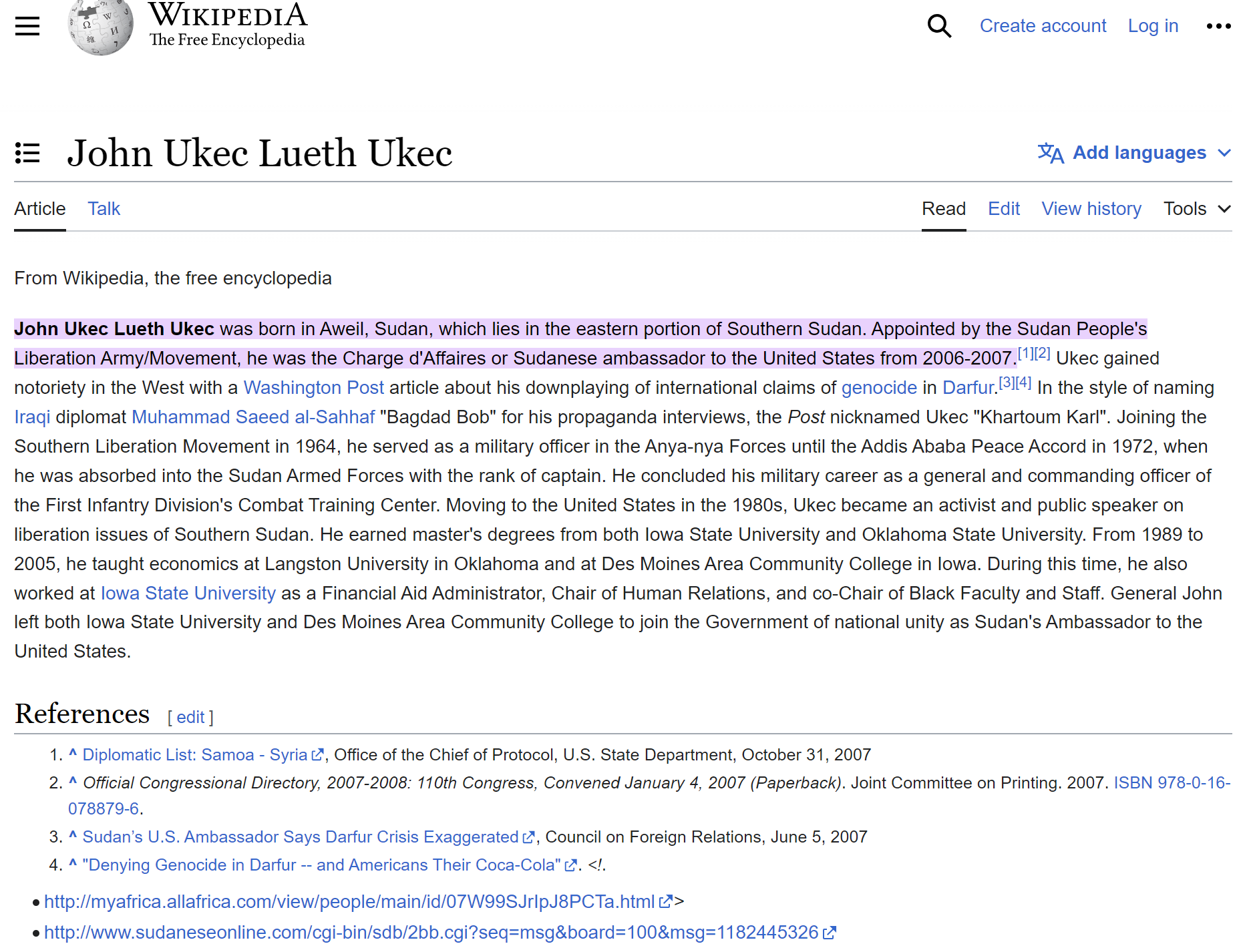Jump back via caret of reference 1
The width and height of the screenshot is (1243, 952).
(73, 754)
